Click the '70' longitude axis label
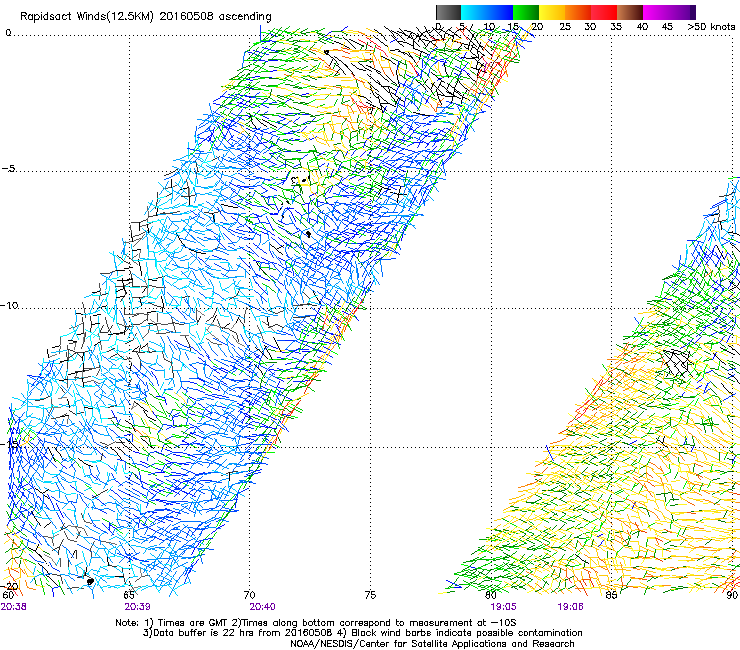This screenshot has width=740, height=650. pos(250,595)
